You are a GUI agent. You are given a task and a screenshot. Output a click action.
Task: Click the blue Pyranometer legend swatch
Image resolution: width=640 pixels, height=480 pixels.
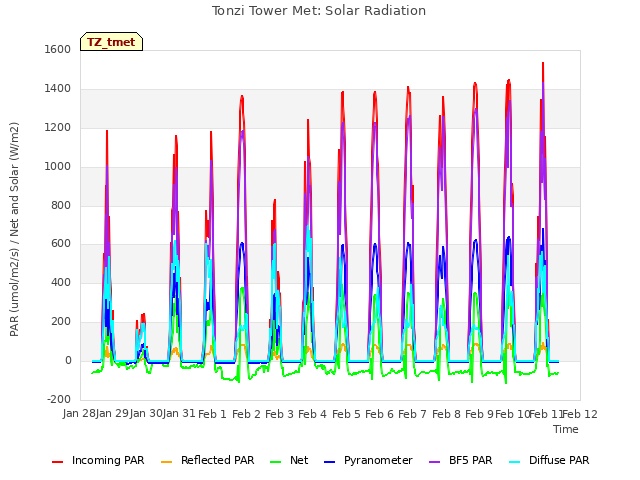tap(329, 462)
